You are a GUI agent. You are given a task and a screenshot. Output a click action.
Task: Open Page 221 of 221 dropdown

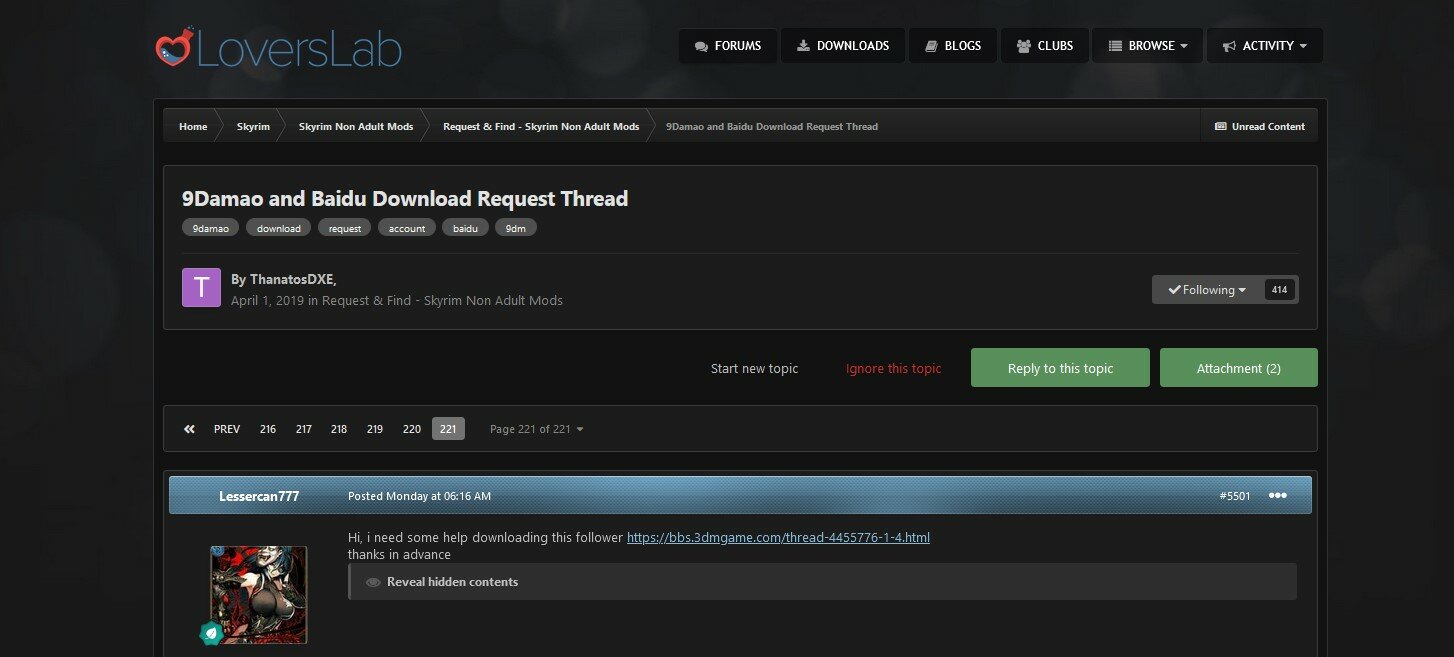click(536, 429)
